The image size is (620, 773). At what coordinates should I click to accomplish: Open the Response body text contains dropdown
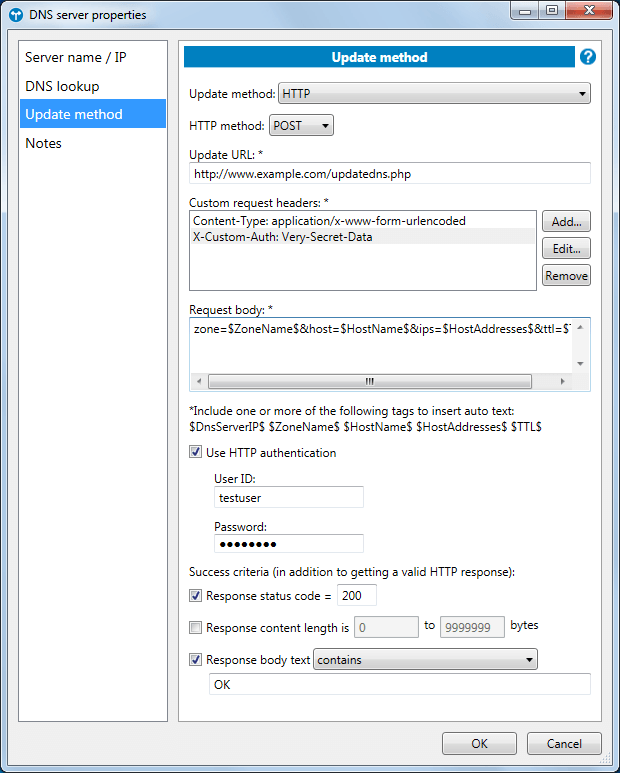click(x=426, y=660)
